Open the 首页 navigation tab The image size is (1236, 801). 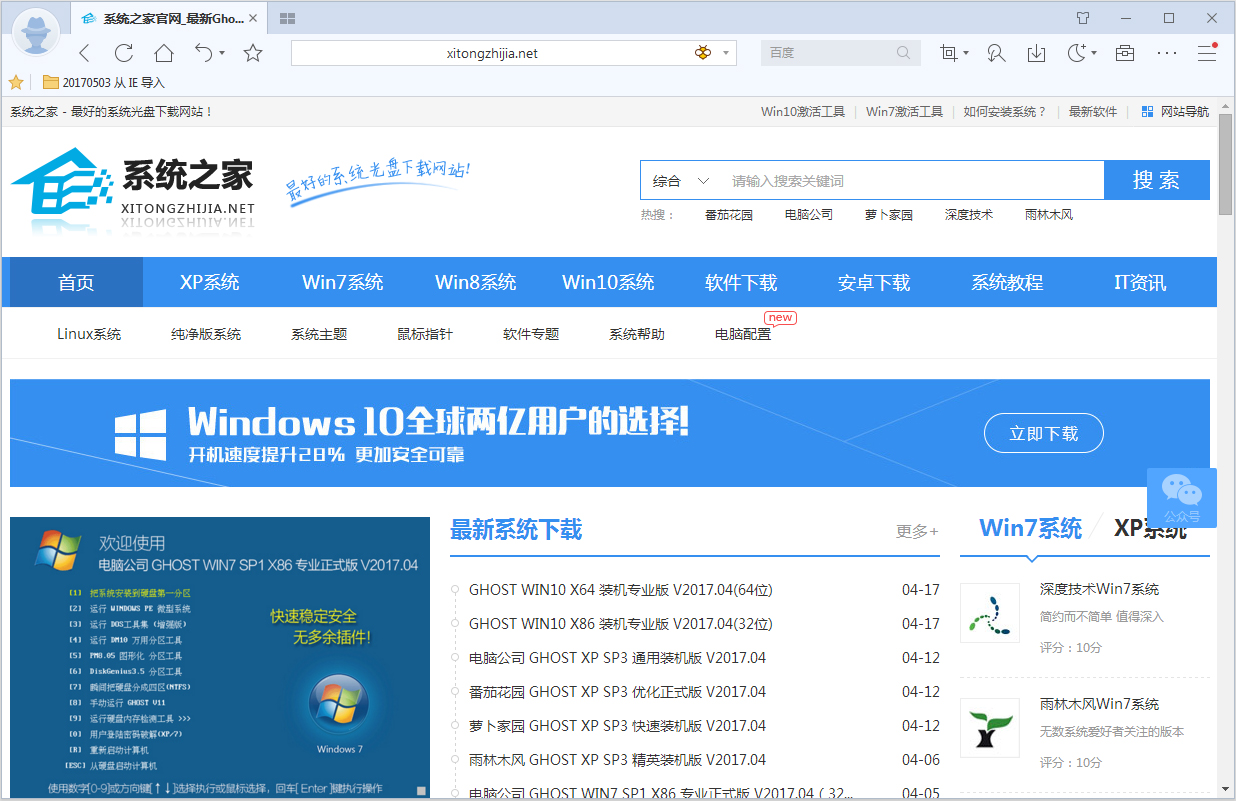tap(76, 282)
